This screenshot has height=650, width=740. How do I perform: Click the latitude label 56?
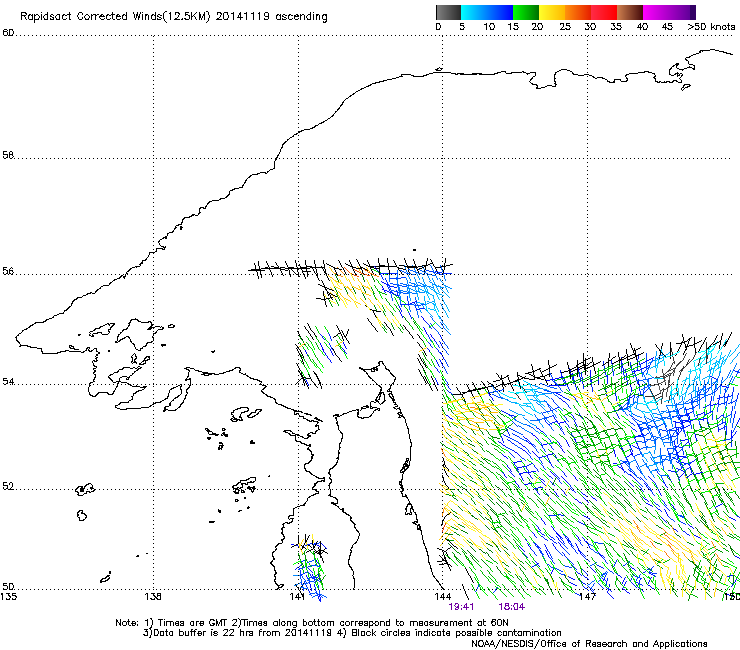8,271
